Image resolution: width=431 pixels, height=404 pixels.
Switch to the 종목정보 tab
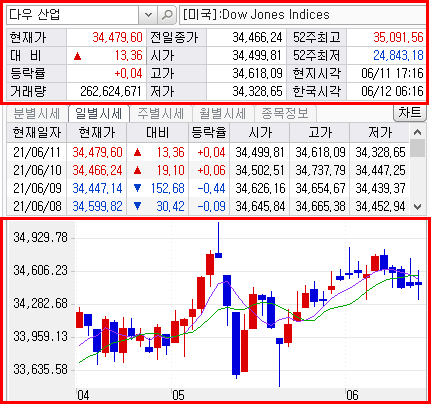pyautogui.click(x=285, y=114)
